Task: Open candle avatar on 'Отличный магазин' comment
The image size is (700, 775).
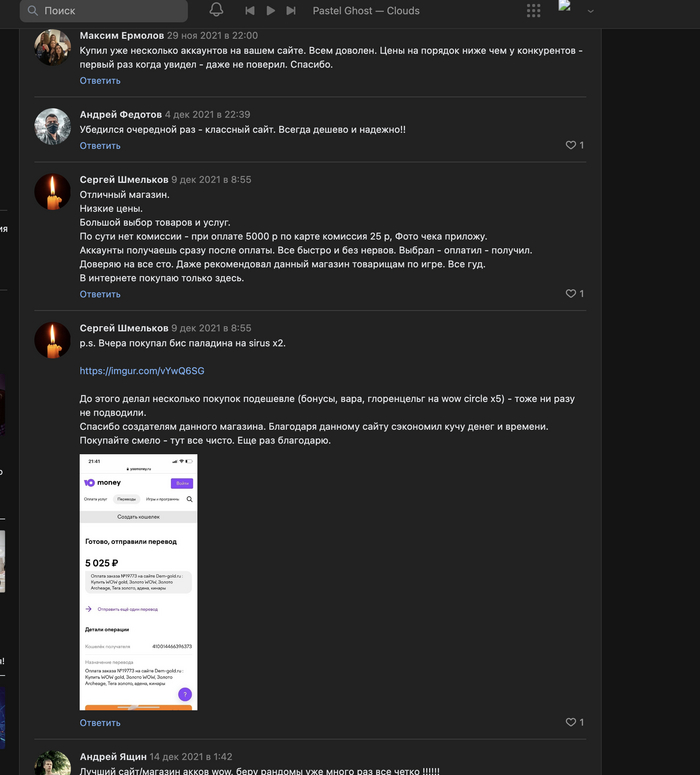Action: (x=52, y=192)
